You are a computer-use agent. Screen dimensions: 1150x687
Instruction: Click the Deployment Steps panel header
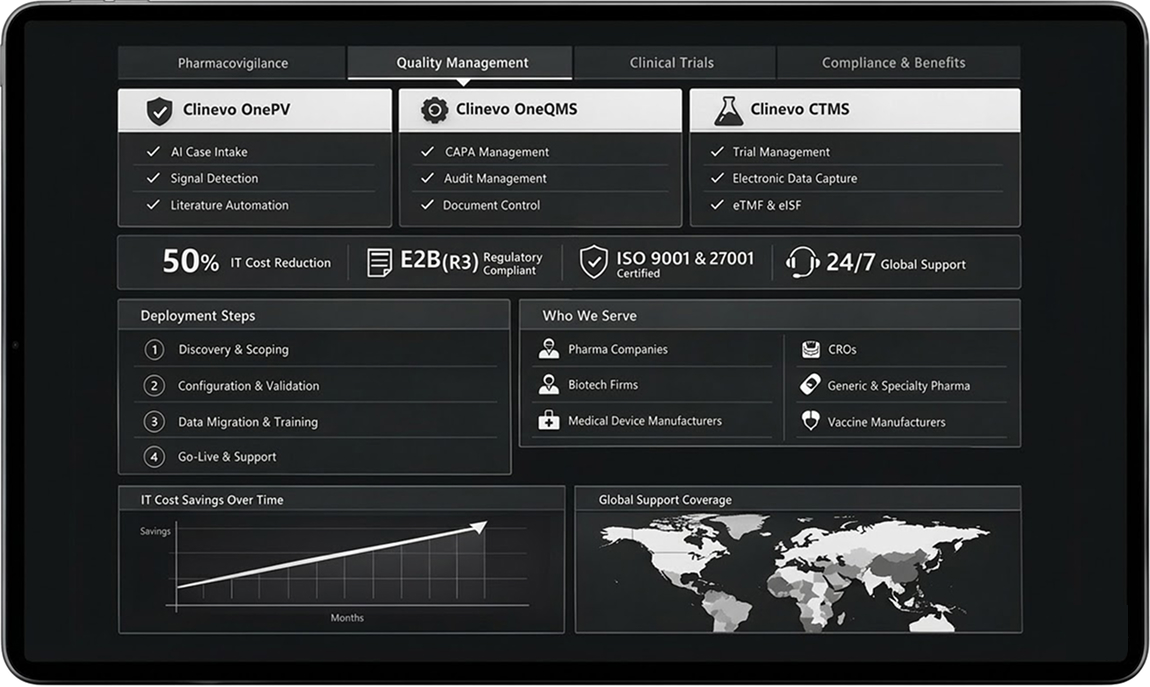coord(314,315)
